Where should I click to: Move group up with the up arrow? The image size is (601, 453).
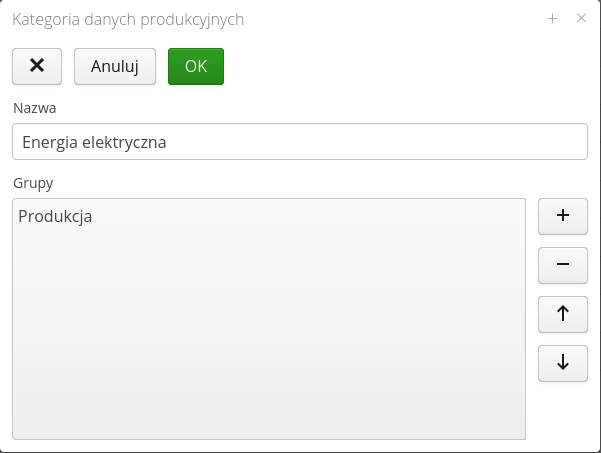click(562, 313)
